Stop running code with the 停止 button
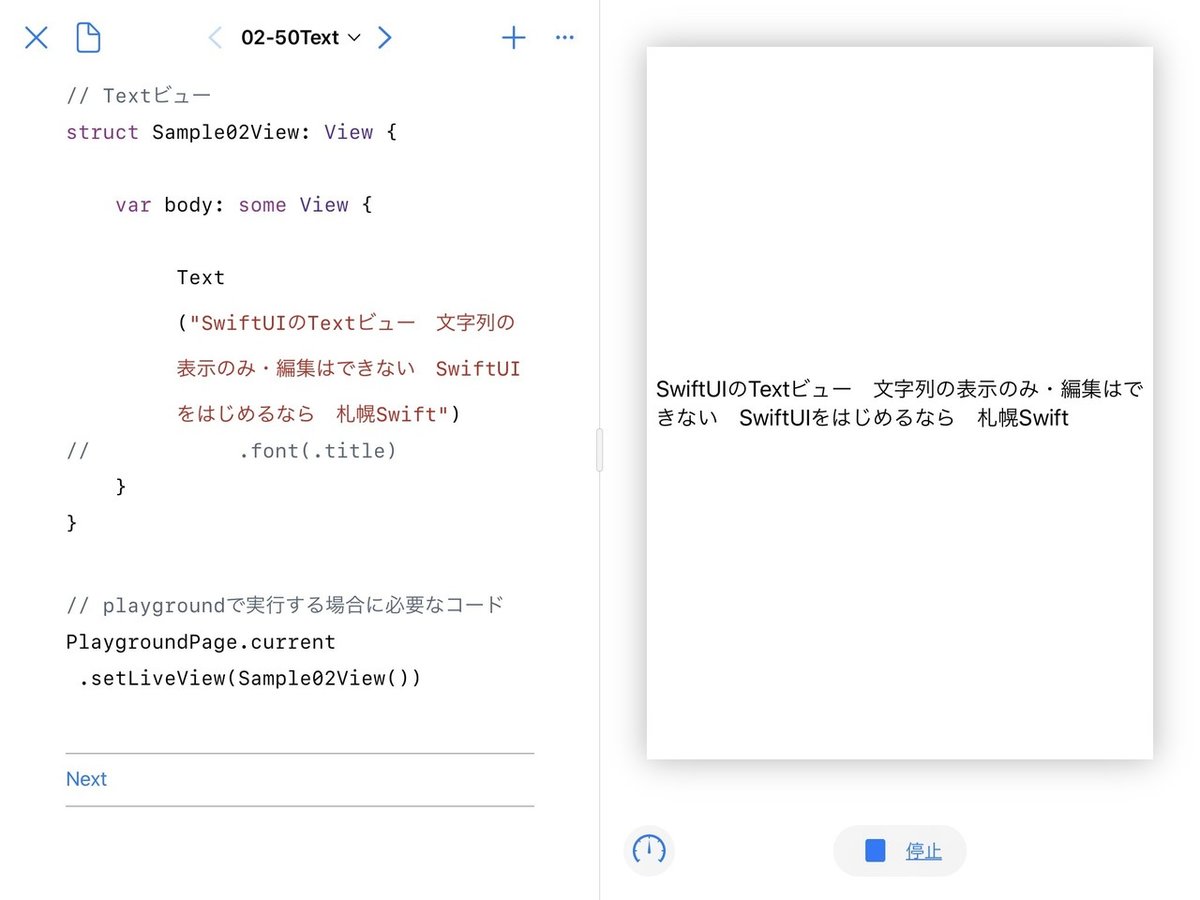 coord(900,851)
